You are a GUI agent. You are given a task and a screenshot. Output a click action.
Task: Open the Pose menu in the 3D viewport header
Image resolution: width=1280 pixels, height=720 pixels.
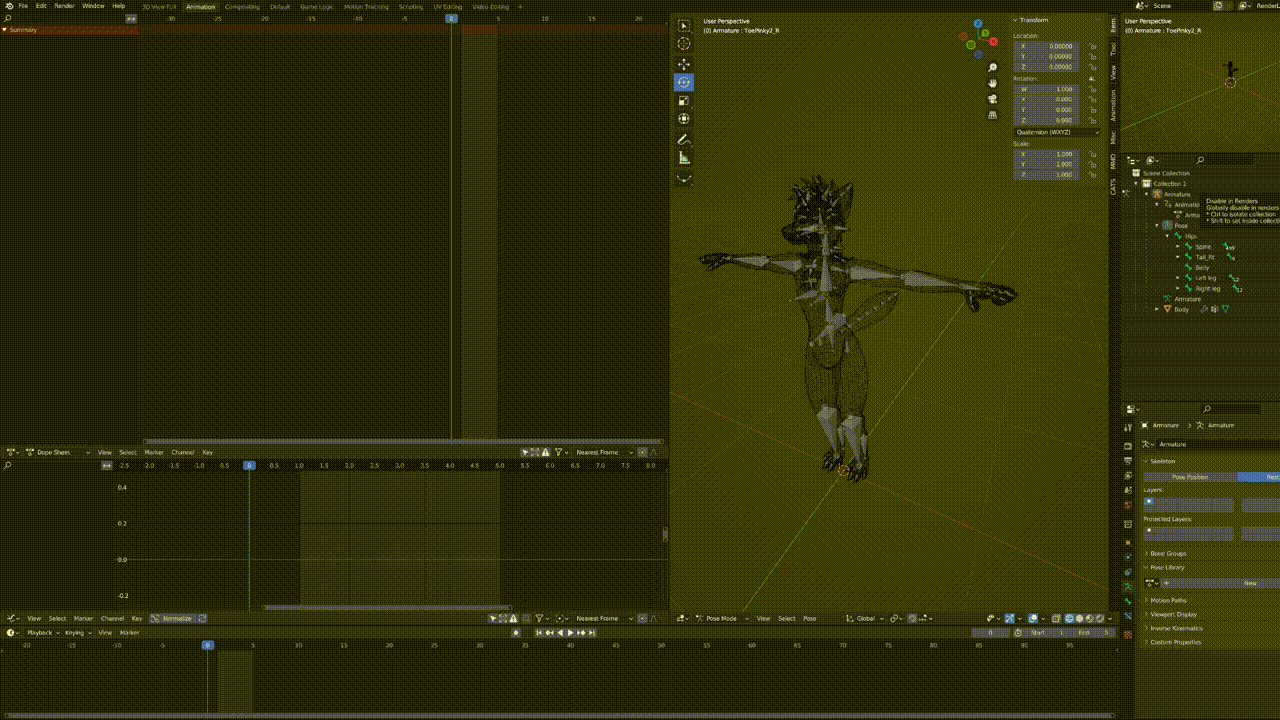(x=810, y=618)
